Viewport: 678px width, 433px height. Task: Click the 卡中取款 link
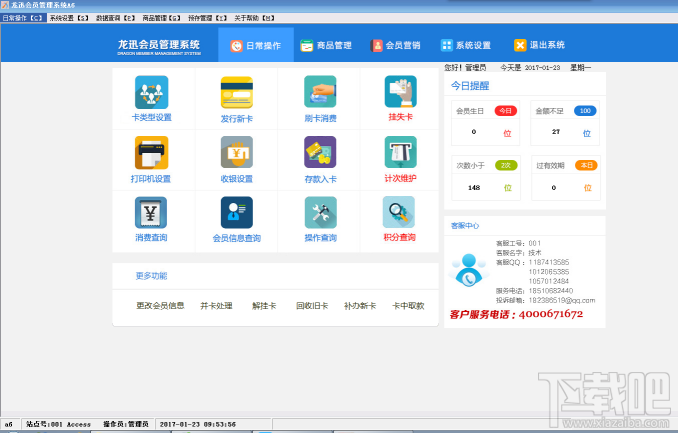point(408,306)
